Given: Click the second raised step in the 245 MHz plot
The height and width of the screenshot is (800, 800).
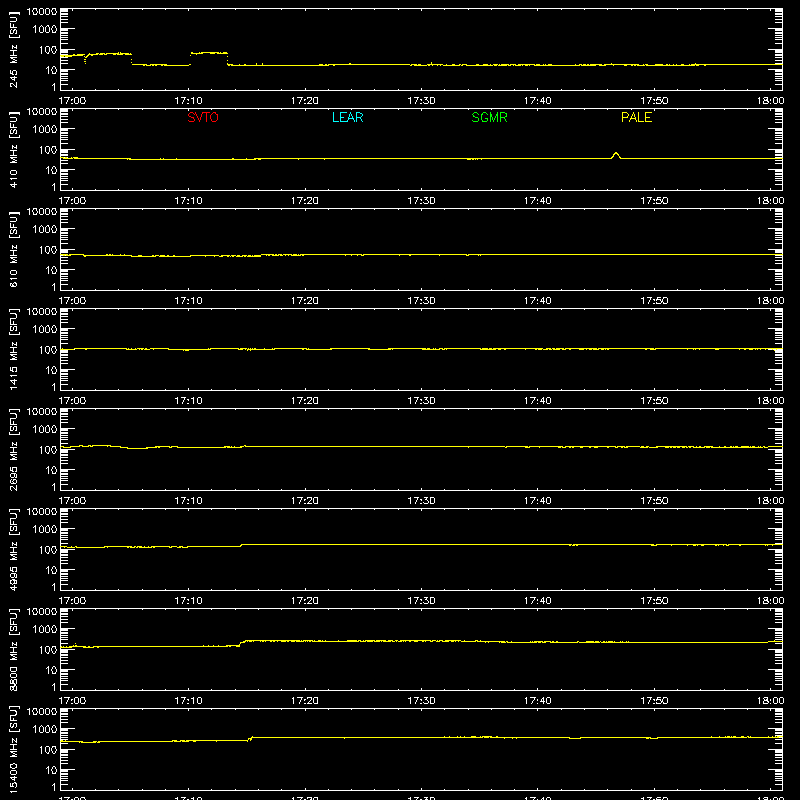Looking at the screenshot, I should click(209, 53).
